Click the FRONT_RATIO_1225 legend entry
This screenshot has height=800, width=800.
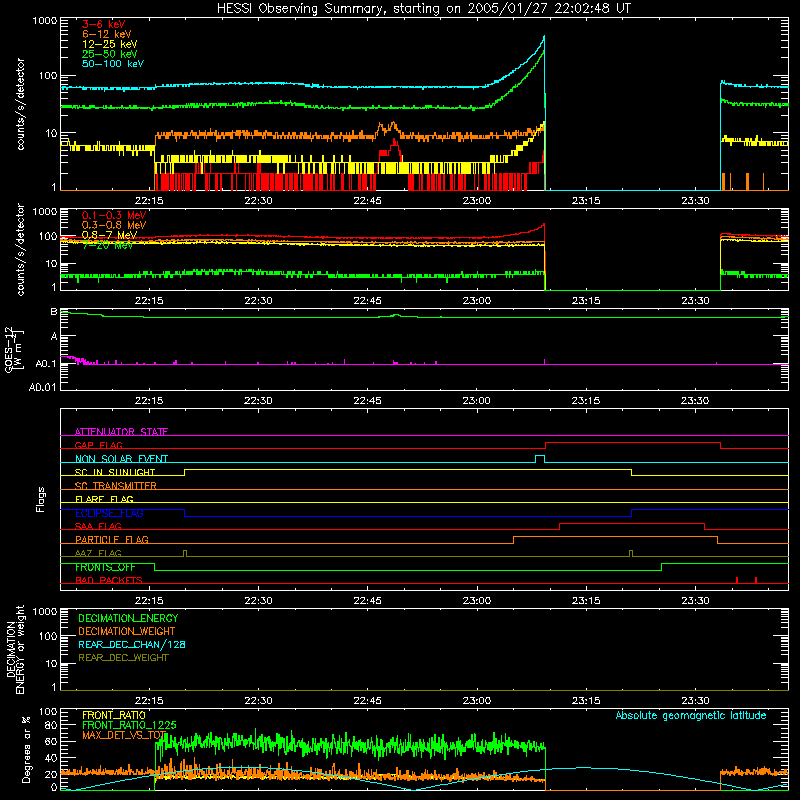pyautogui.click(x=129, y=725)
